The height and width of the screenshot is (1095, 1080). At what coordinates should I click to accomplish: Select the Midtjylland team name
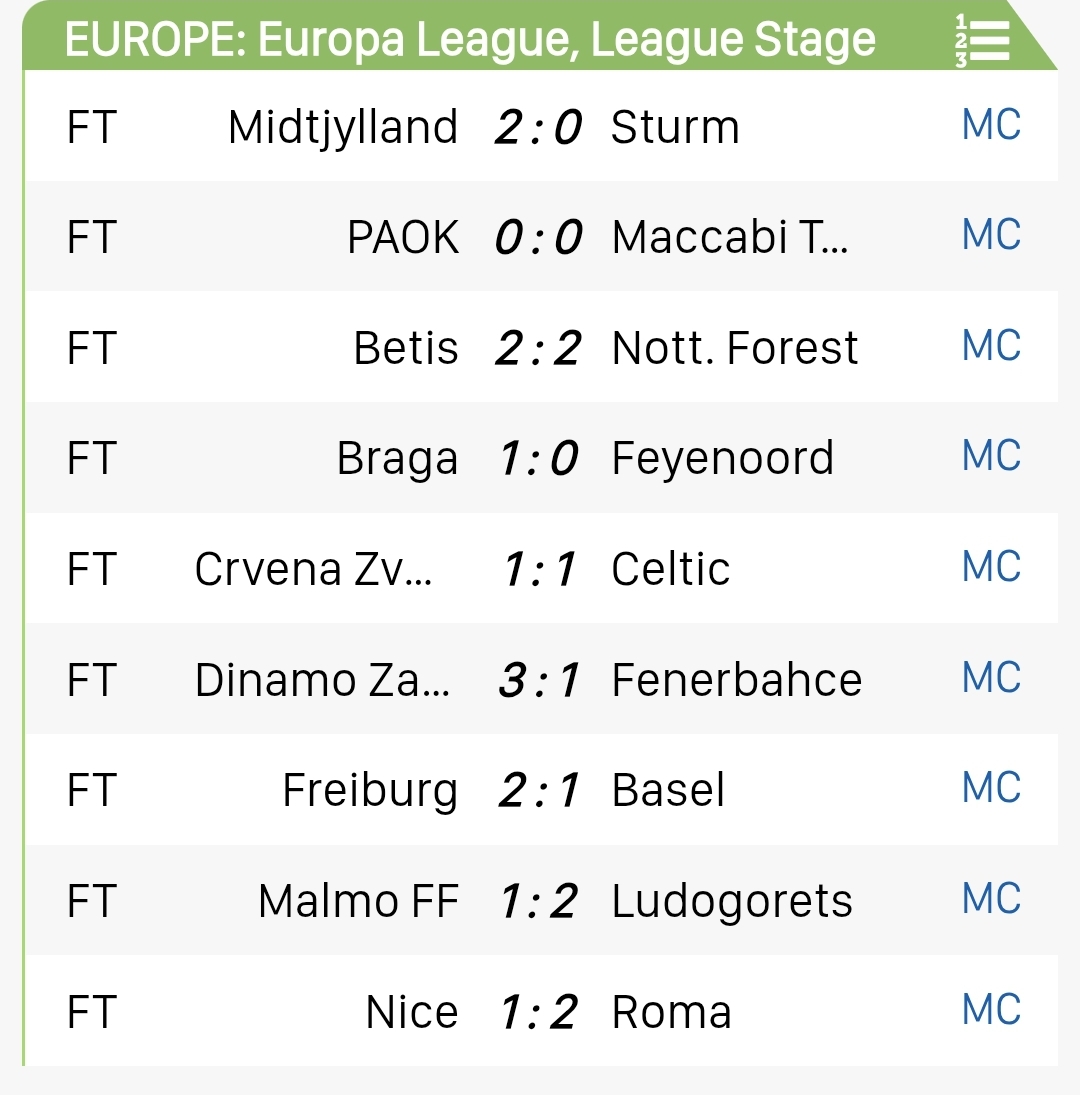click(343, 128)
